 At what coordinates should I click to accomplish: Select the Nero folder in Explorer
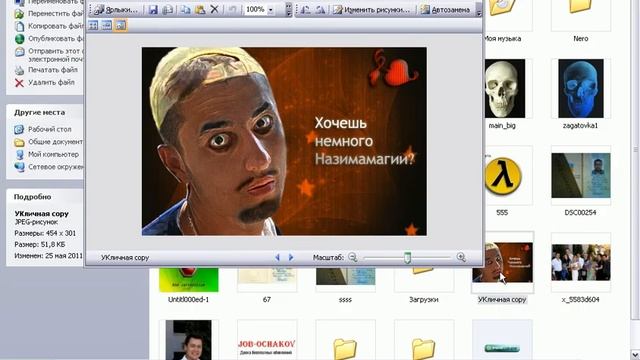coord(580,20)
